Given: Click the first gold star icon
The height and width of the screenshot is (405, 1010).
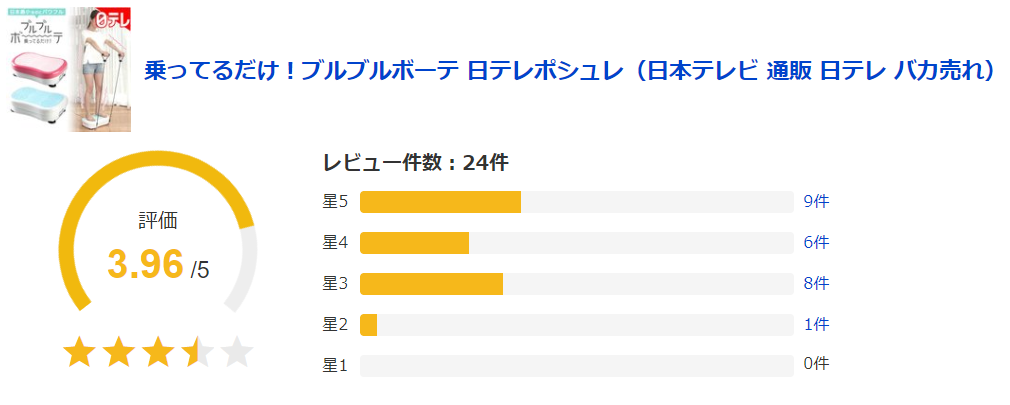Looking at the screenshot, I should (x=79, y=352).
